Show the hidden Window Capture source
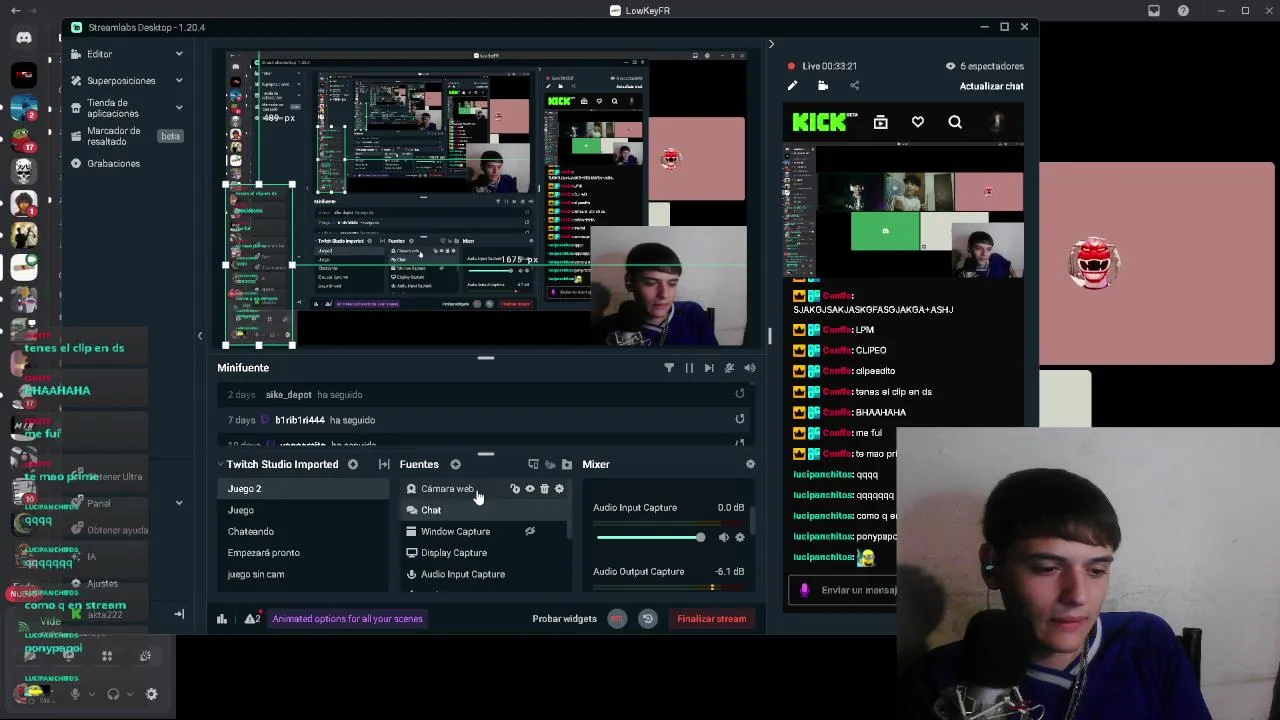Screen dimensions: 1280x720 530,532
